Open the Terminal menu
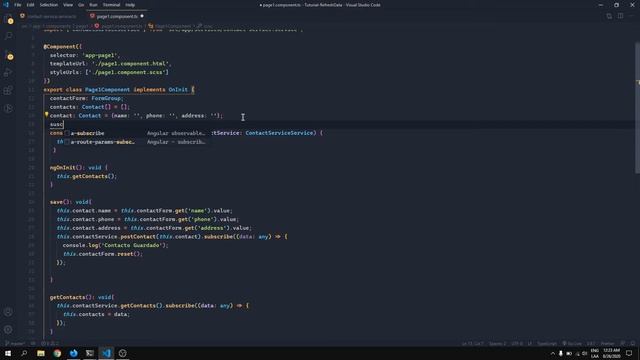Viewport: 640px width, 360px height. click(x=111, y=5)
